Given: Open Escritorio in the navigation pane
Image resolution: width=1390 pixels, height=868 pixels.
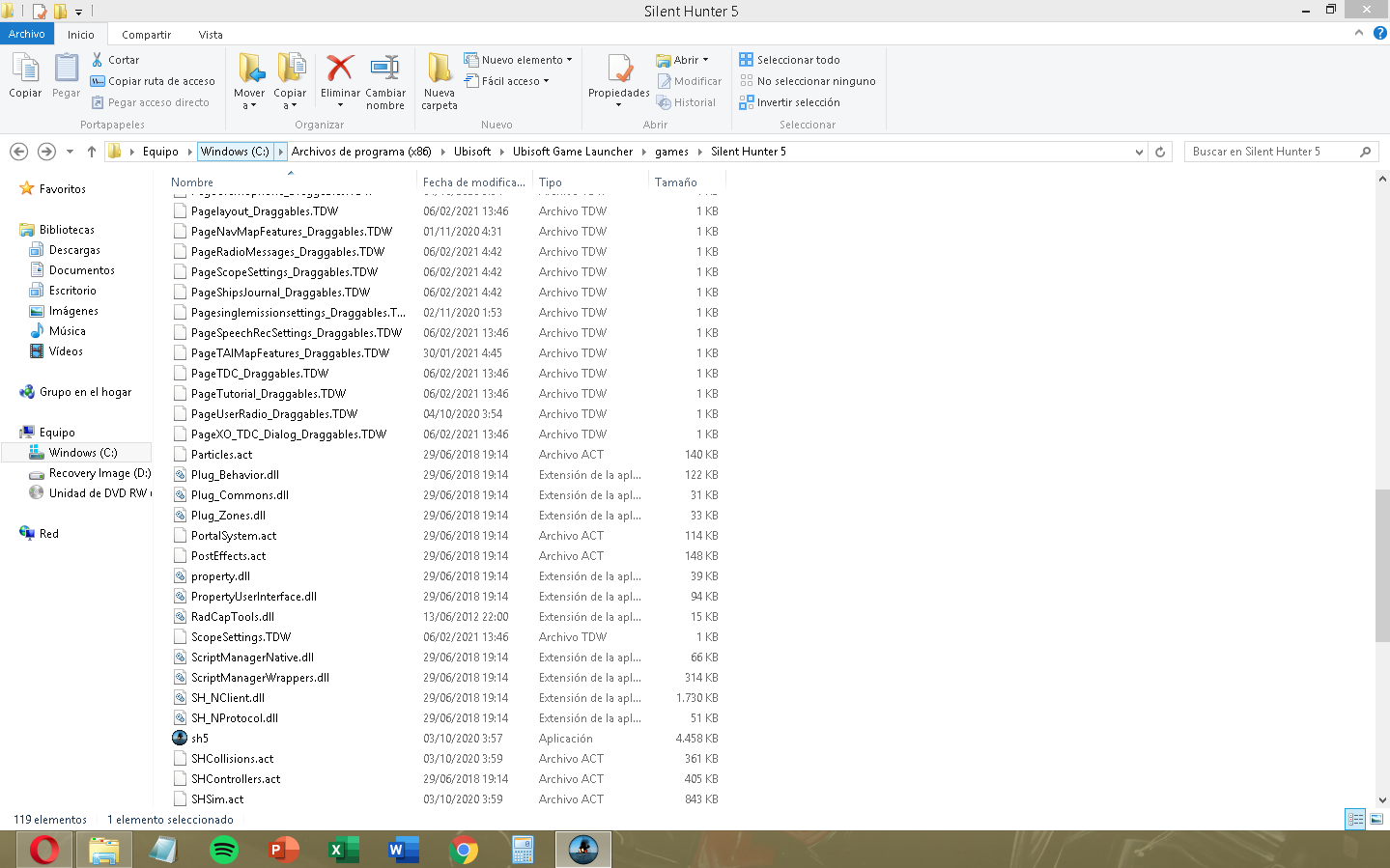Looking at the screenshot, I should pyautogui.click(x=63, y=291).
